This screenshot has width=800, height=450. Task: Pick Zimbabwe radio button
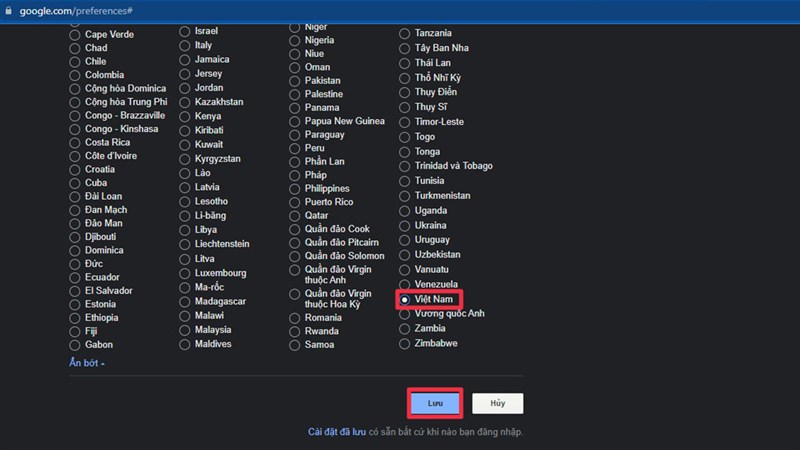405,344
